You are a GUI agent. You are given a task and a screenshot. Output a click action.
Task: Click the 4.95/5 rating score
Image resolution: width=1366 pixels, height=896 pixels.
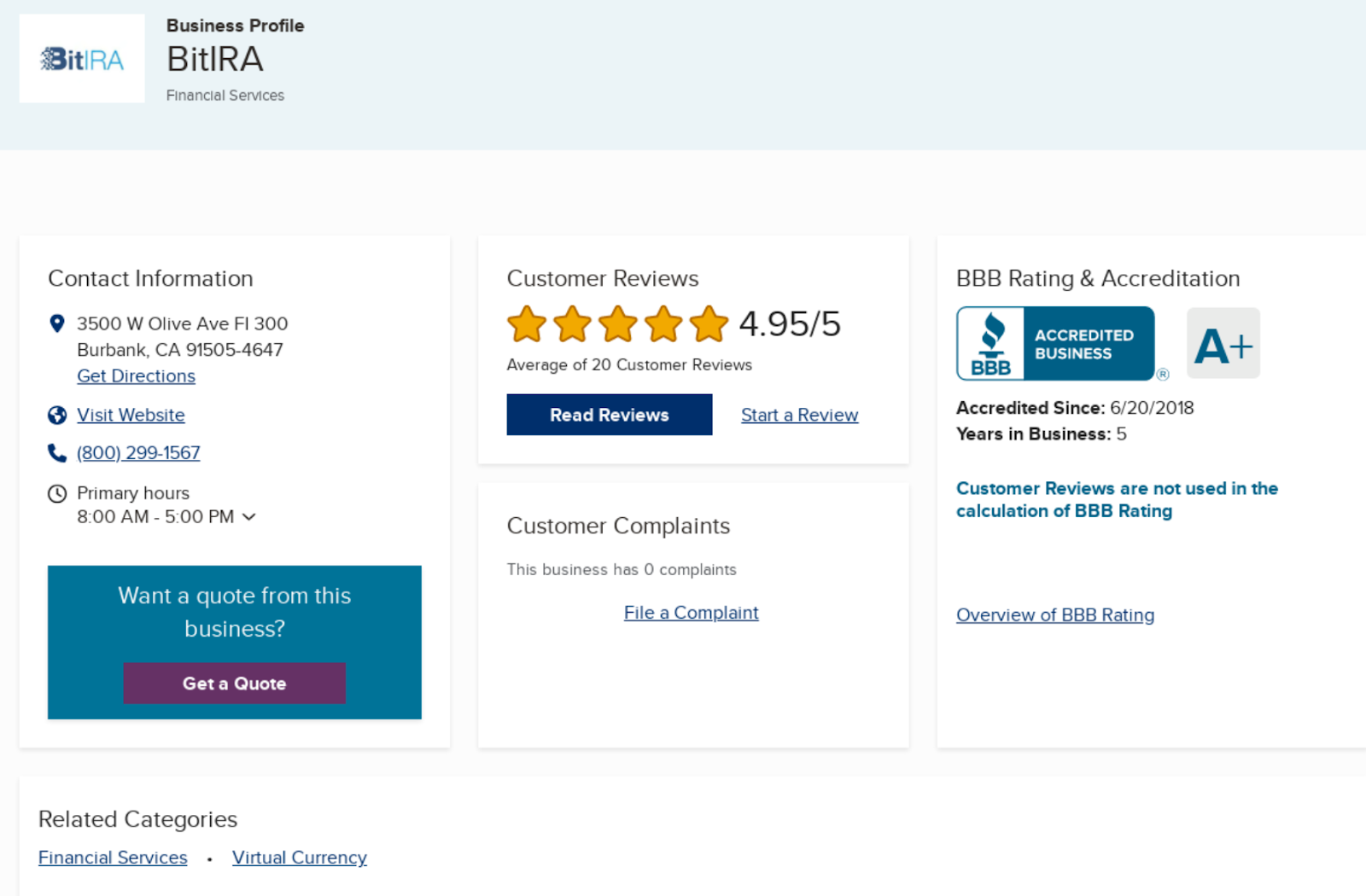pyautogui.click(x=790, y=324)
